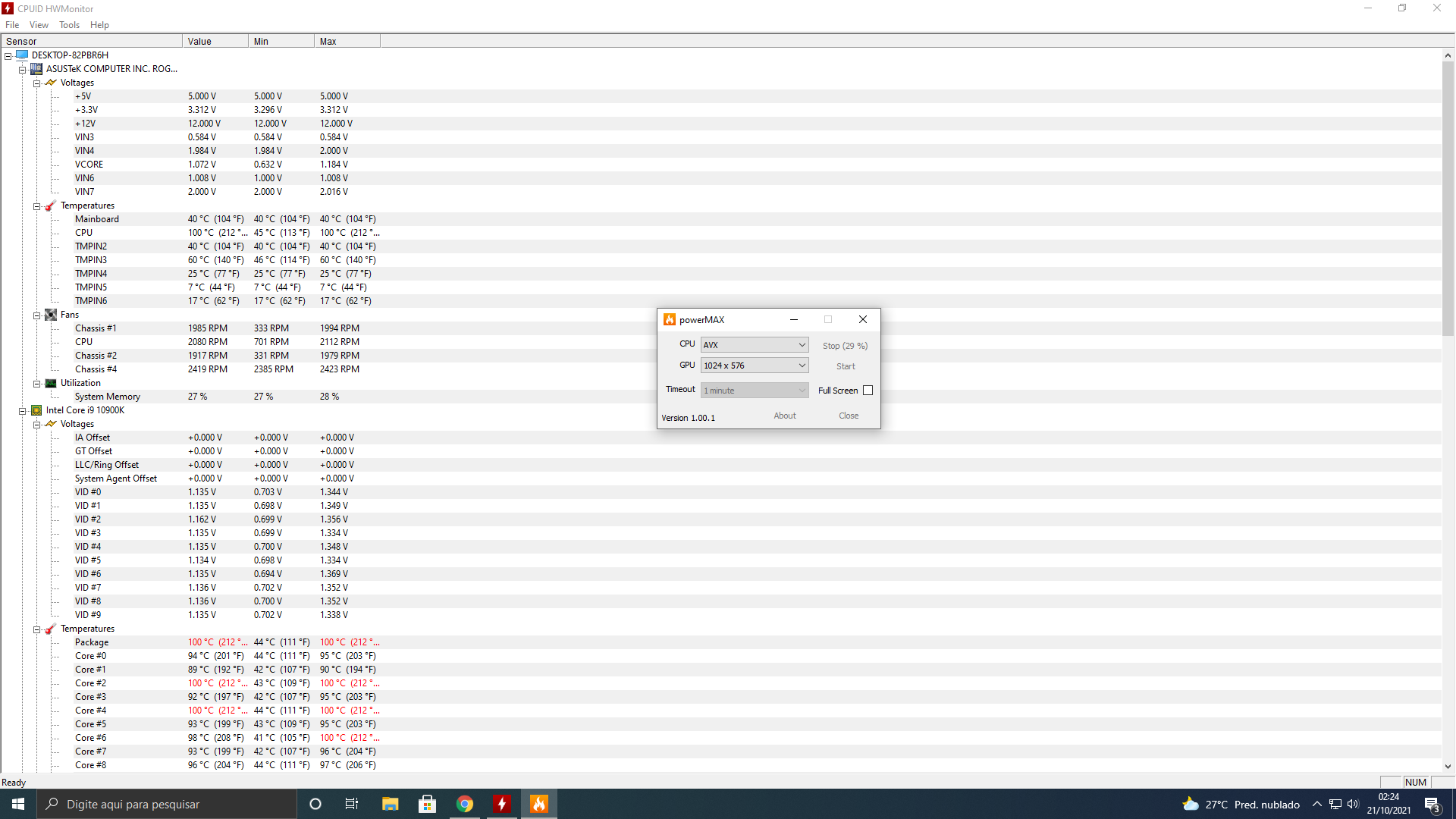Viewport: 1456px width, 819px height.
Task: Collapse the ASUSTeK COMPUTER INC. node
Action: pos(22,70)
